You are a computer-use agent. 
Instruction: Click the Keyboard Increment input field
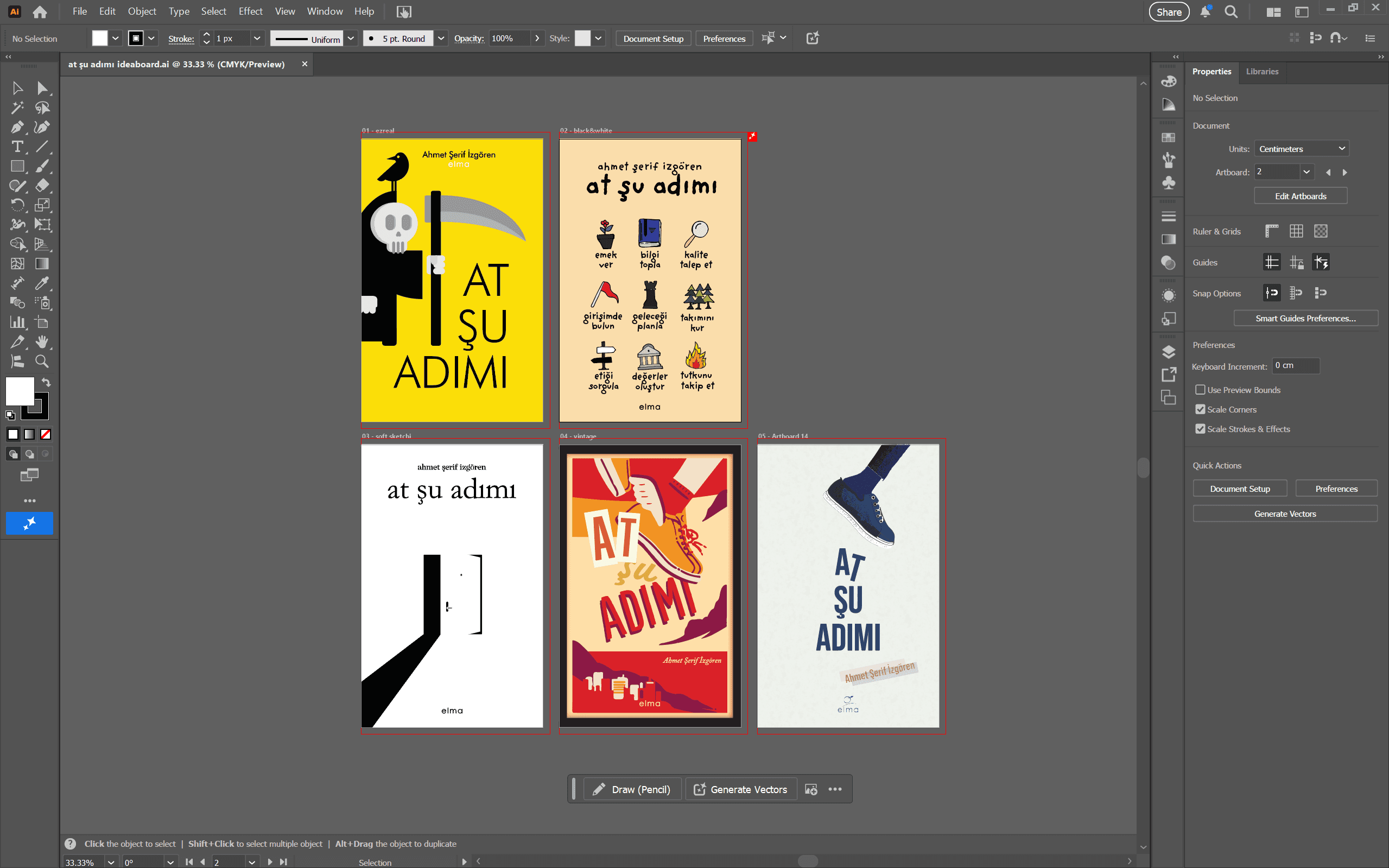click(x=1296, y=366)
